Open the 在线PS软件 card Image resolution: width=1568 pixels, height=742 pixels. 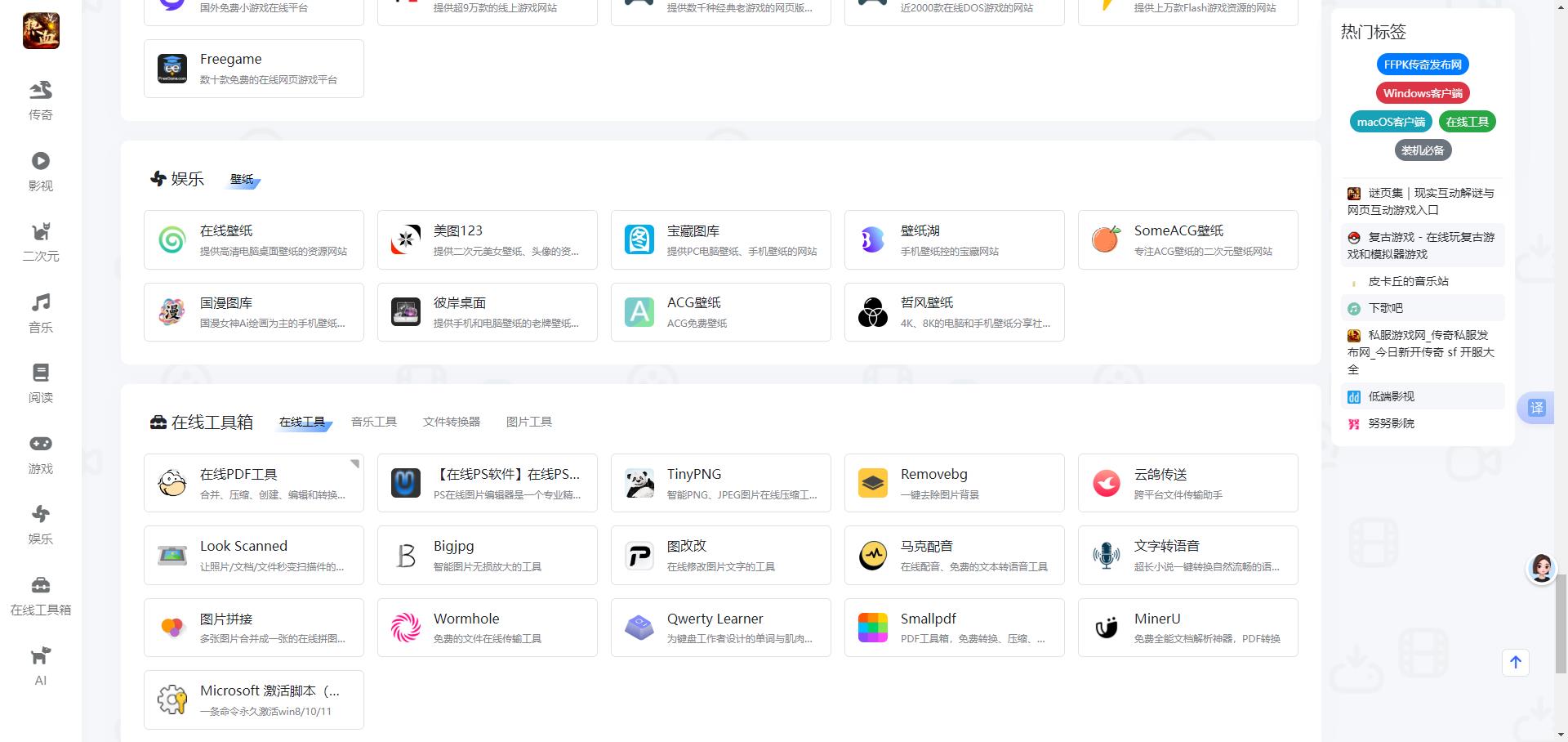tap(488, 483)
